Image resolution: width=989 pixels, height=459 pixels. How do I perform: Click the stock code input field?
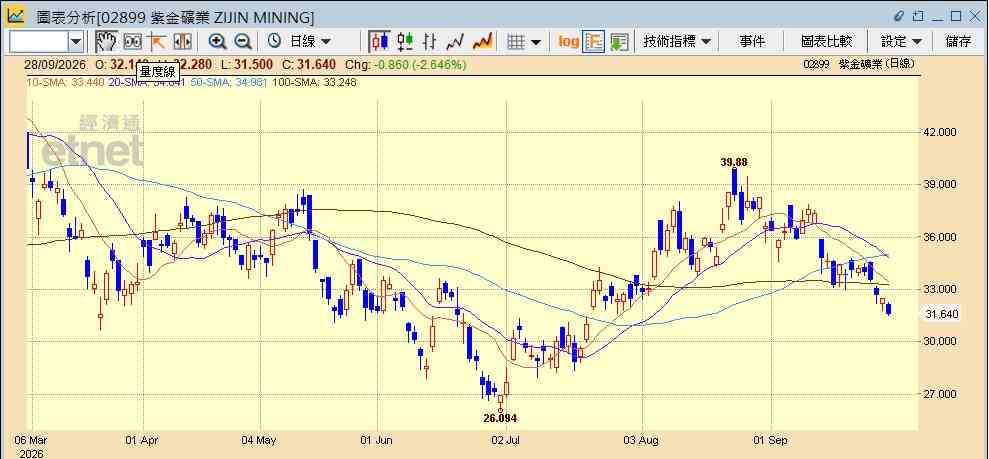point(38,42)
